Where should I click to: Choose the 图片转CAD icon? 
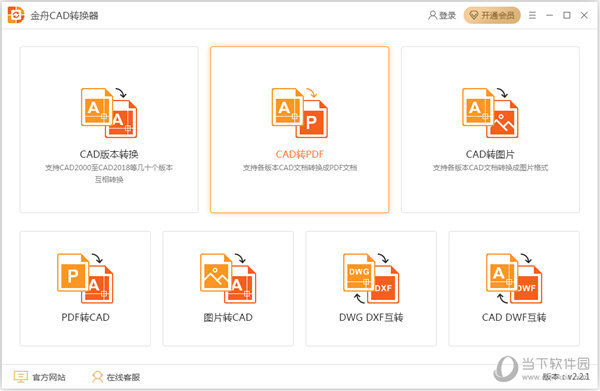pos(228,278)
